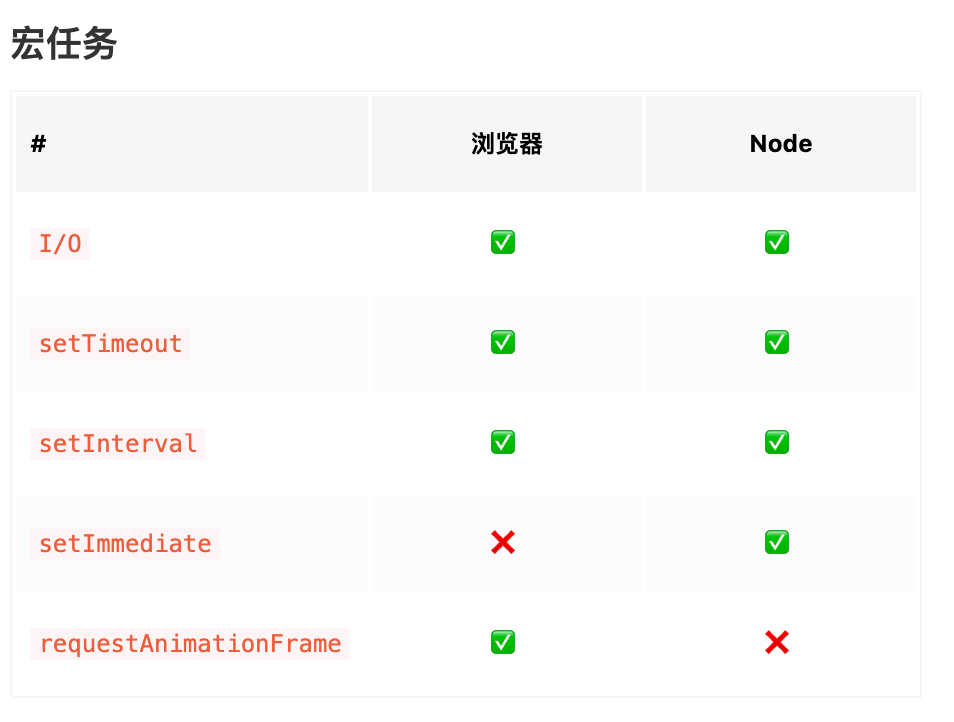
Task: Select the setImmediate code label
Action: coord(125,544)
